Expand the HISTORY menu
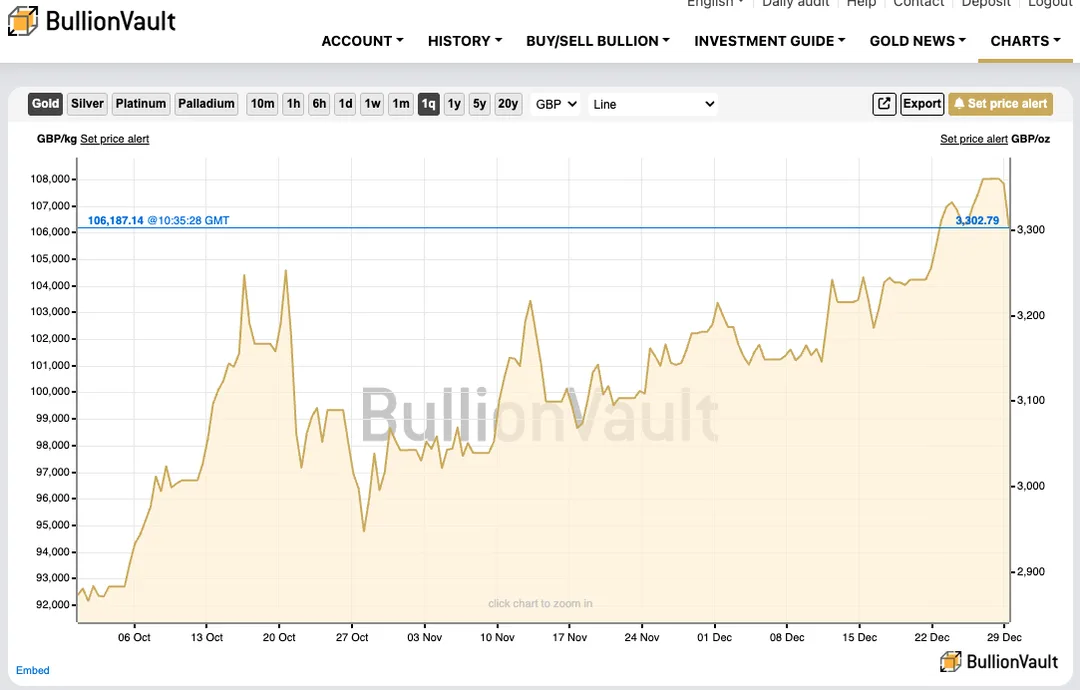1080x690 pixels. pos(465,41)
